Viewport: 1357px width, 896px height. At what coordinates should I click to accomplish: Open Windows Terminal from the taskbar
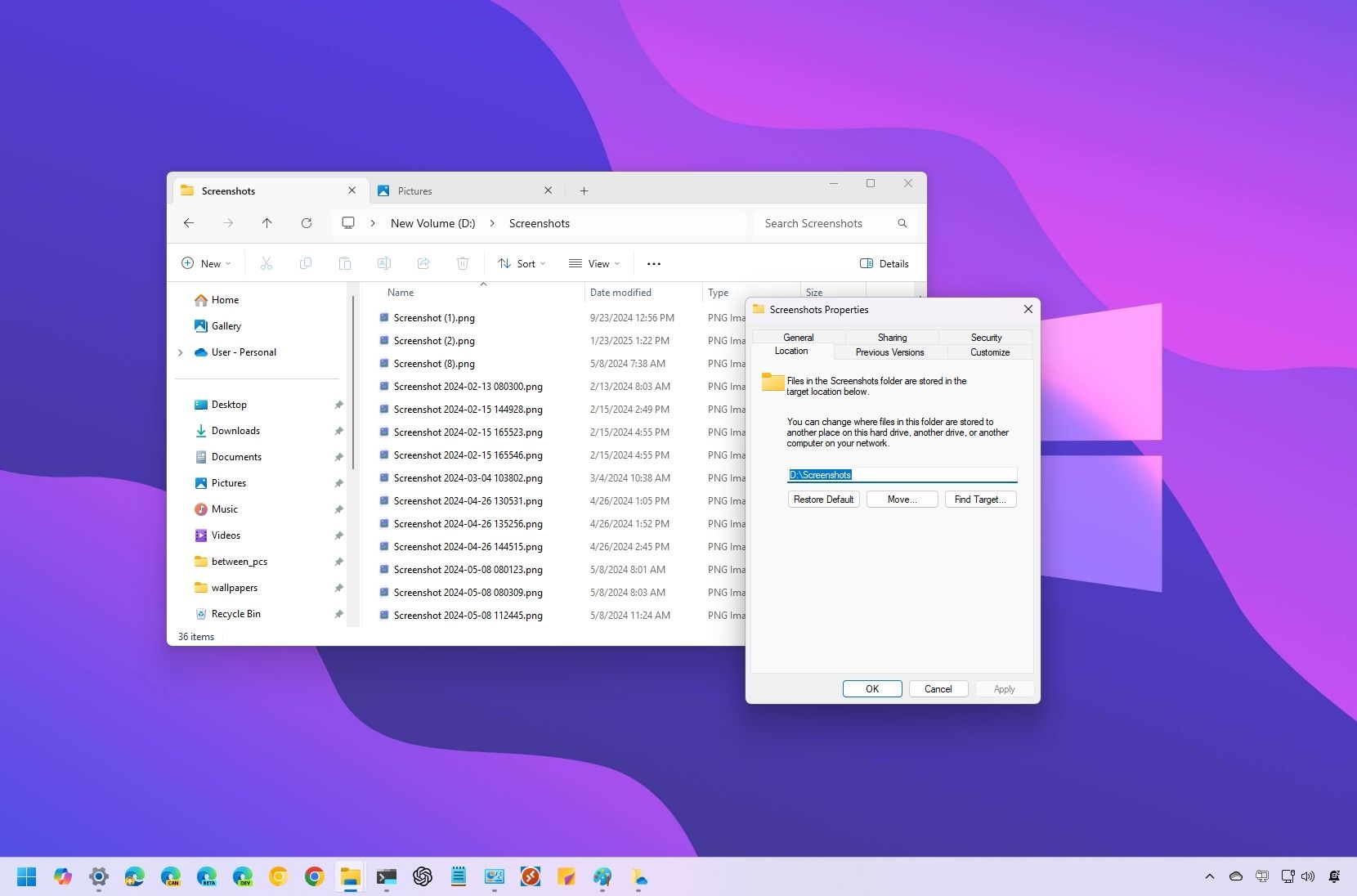(x=386, y=876)
